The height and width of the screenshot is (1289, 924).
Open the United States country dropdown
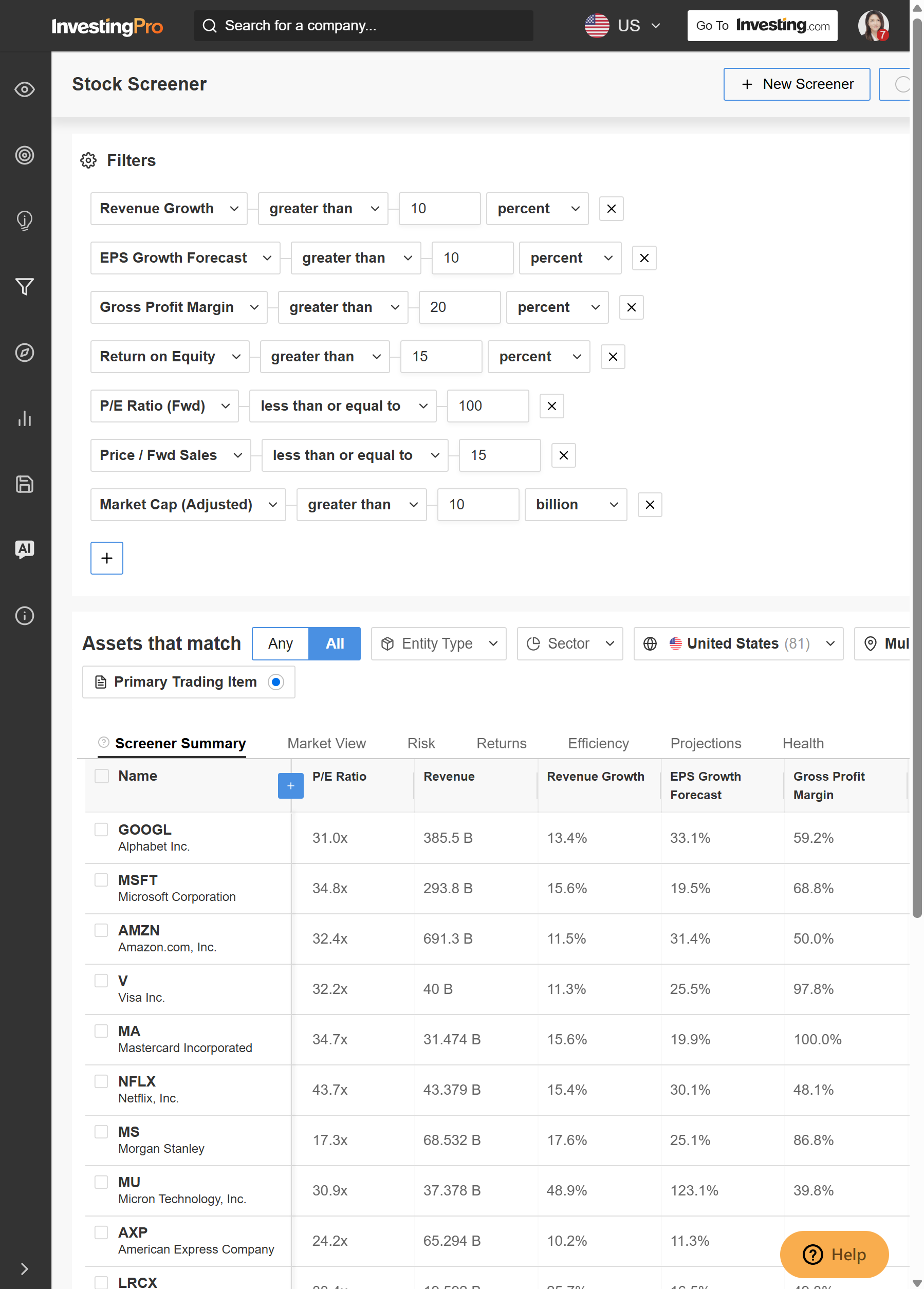click(x=738, y=643)
